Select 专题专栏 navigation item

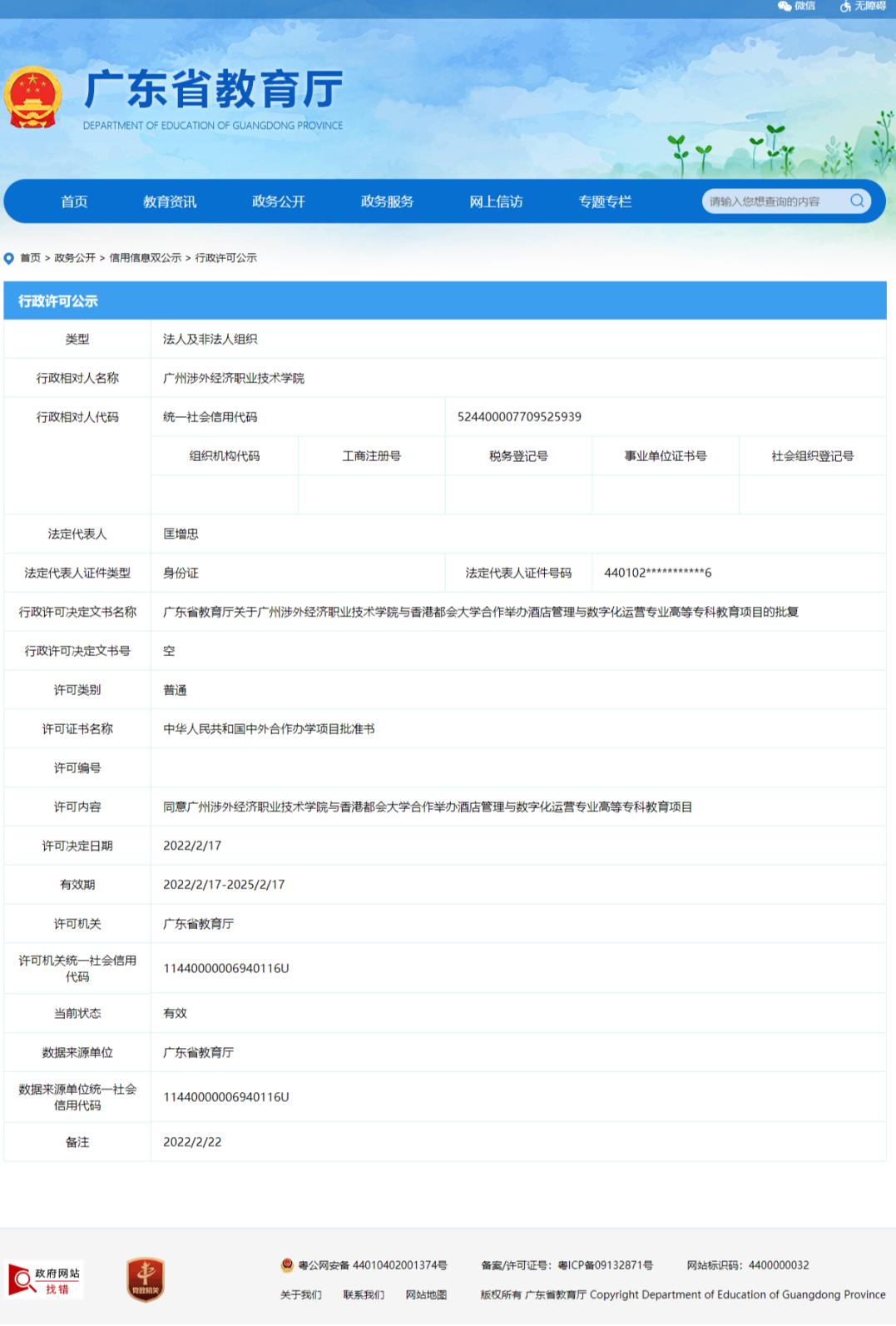(605, 201)
